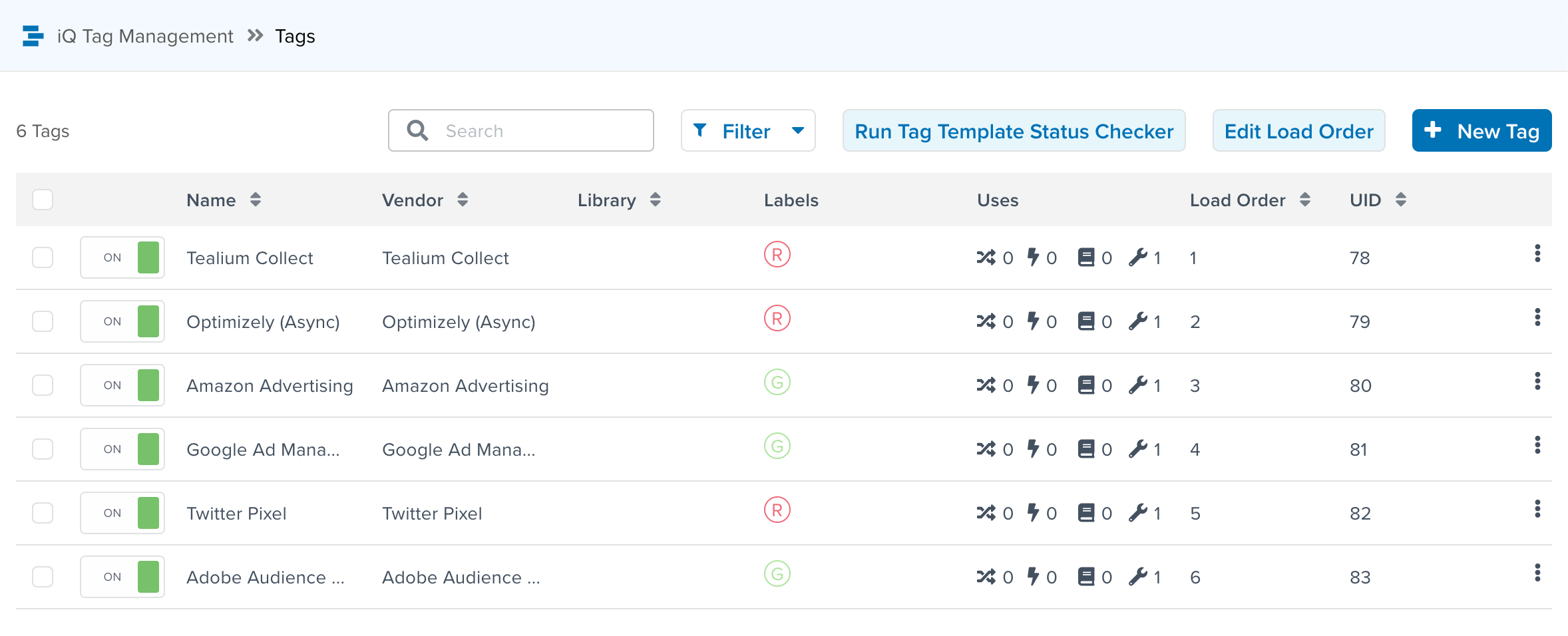Open the three-dot menu for Adobe Audience
The image size is (1568, 636).
[x=1537, y=573]
